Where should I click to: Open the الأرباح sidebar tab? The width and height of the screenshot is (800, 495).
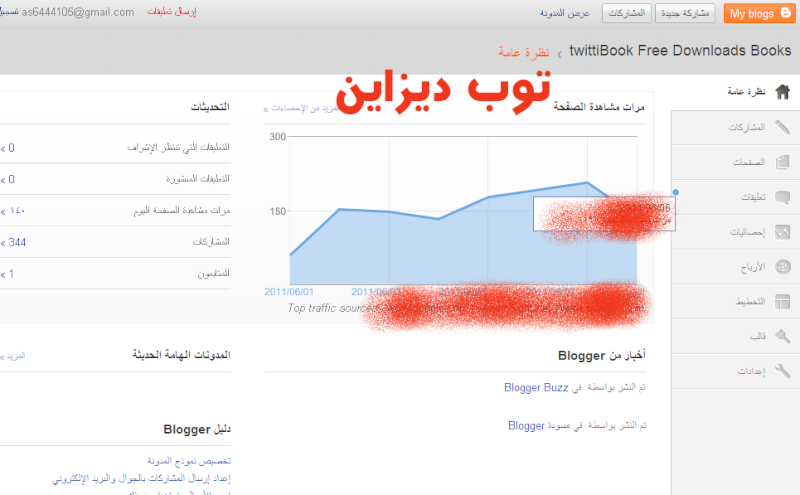tap(735, 266)
